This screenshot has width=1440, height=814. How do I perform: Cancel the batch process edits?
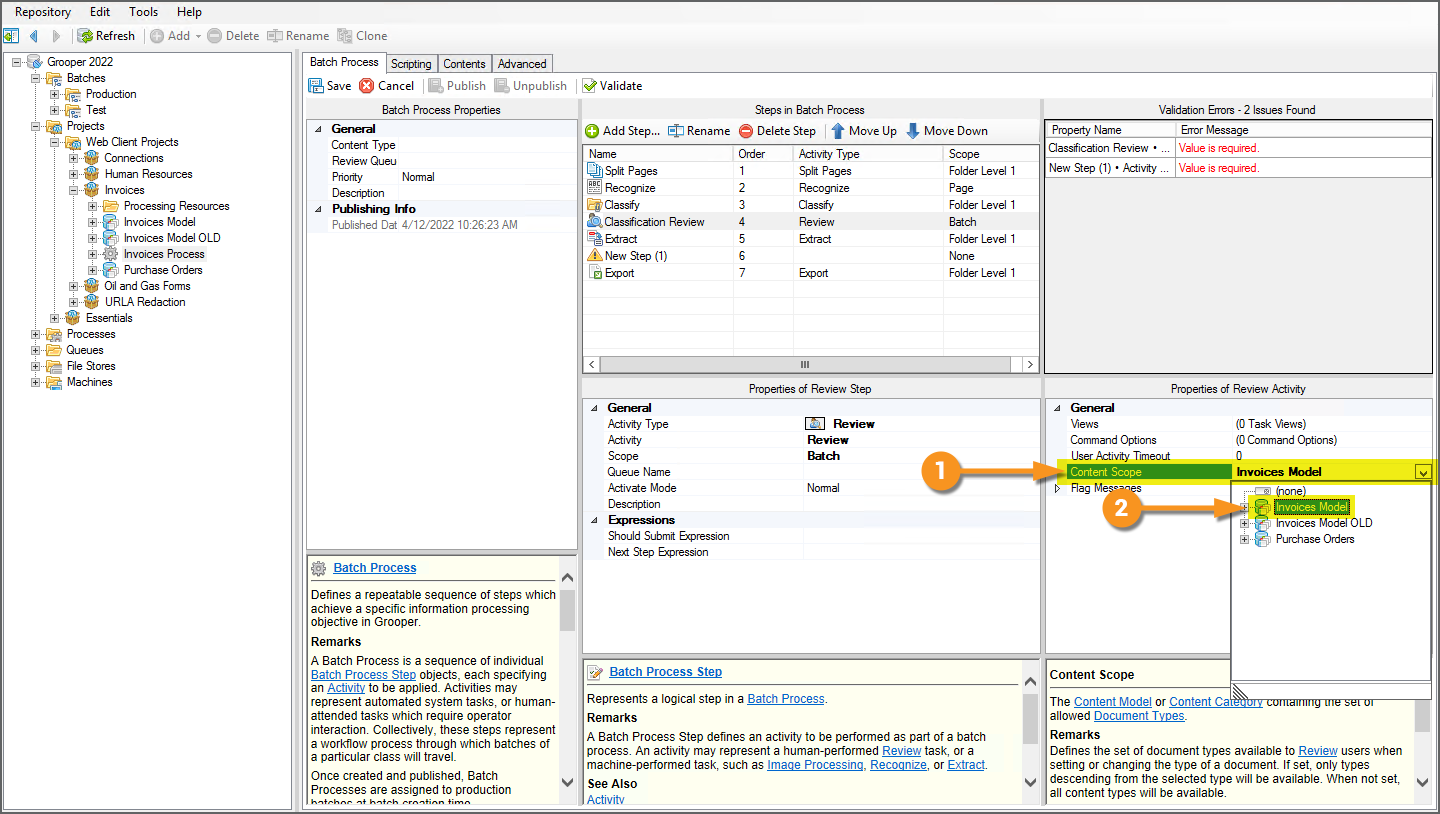click(x=386, y=86)
